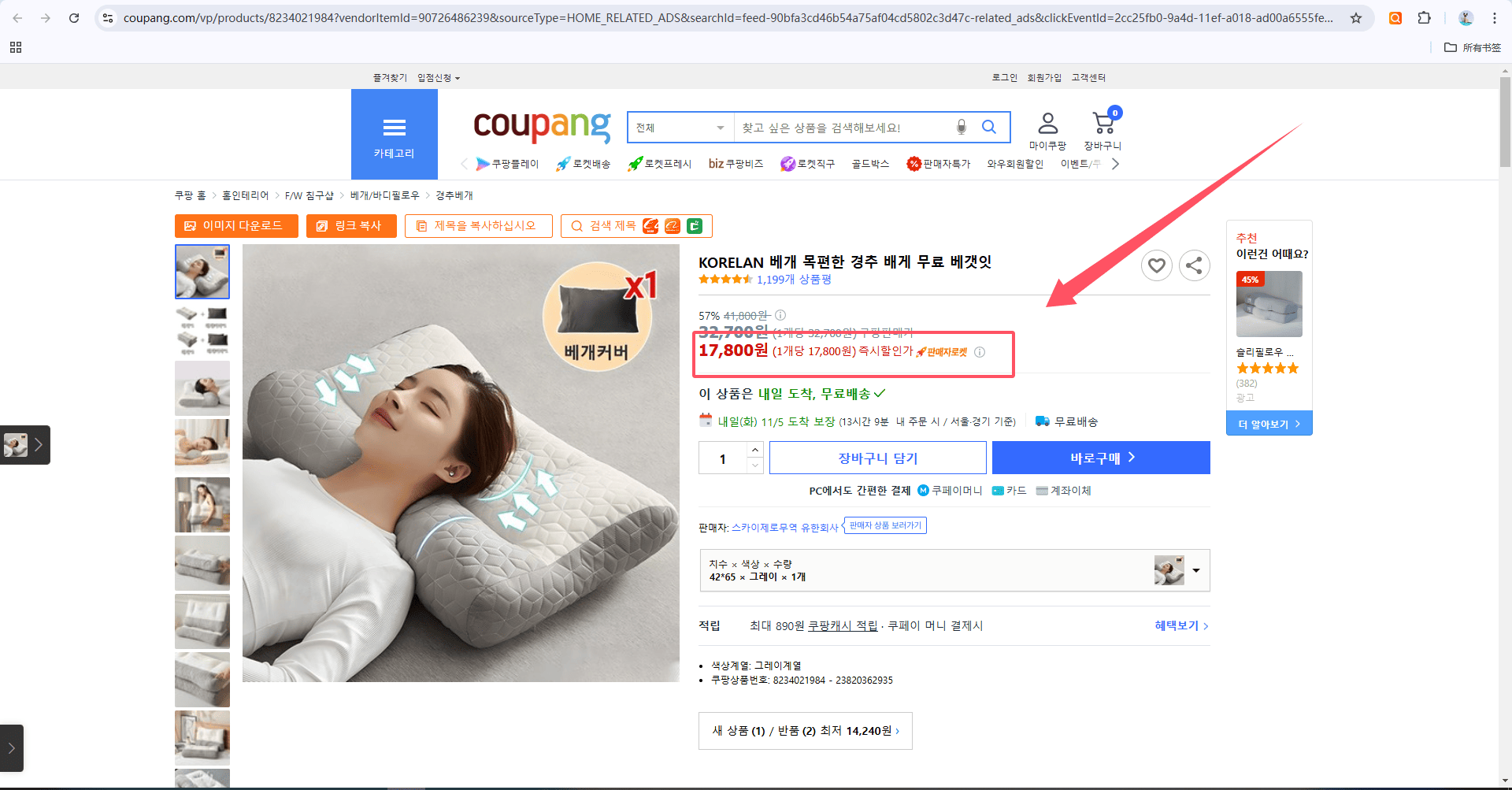Open the 혜택보기 link
Image resolution: width=1512 pixels, height=790 pixels.
(x=1181, y=625)
